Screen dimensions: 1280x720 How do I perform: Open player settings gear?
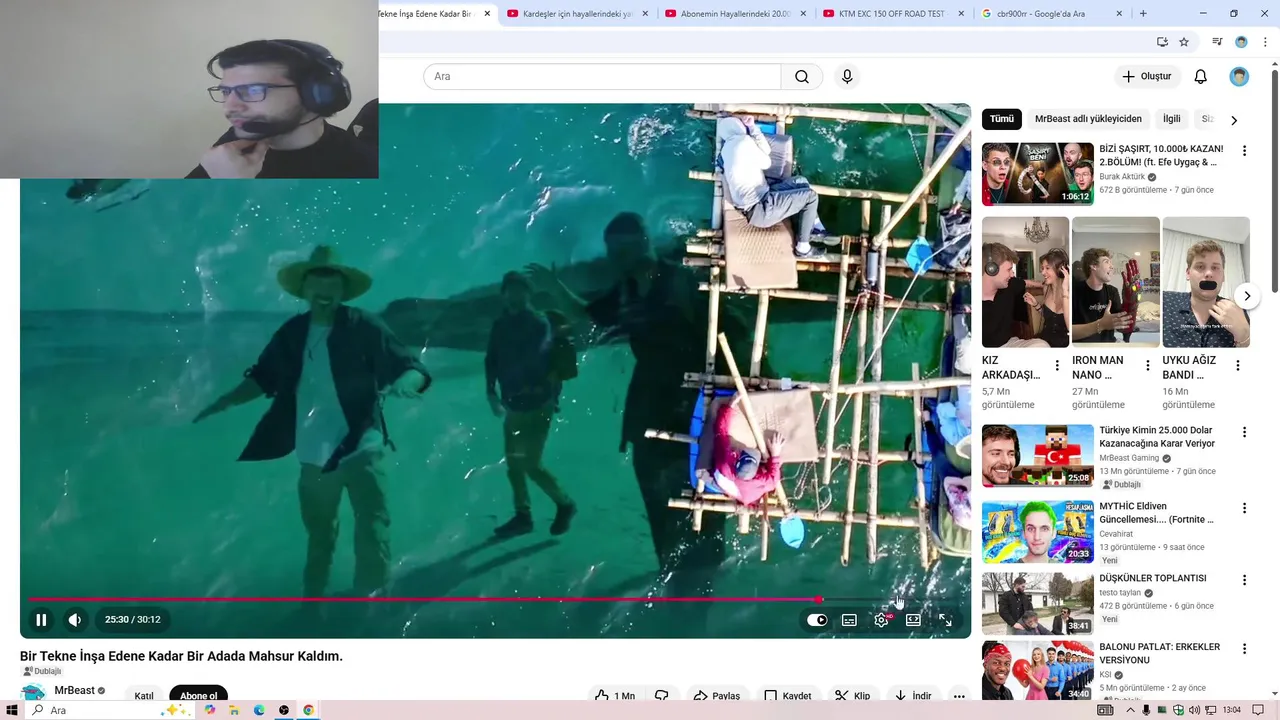coord(881,620)
